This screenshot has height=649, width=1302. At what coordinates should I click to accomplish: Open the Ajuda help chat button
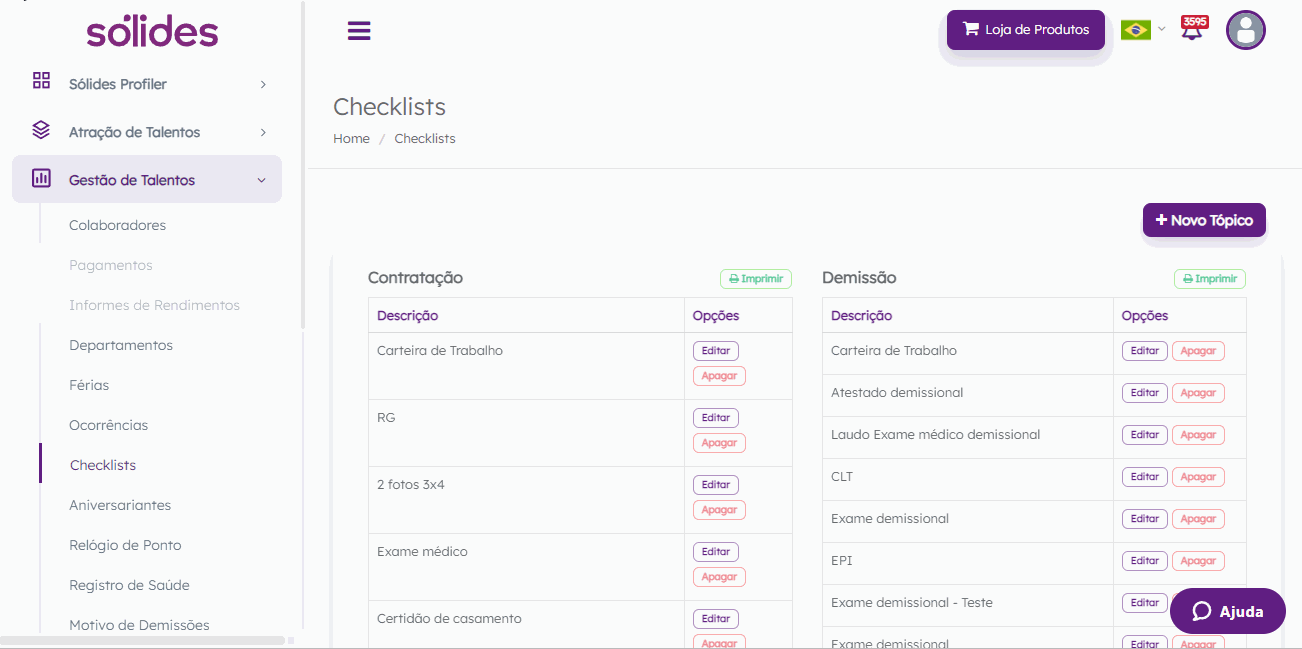(x=1228, y=611)
